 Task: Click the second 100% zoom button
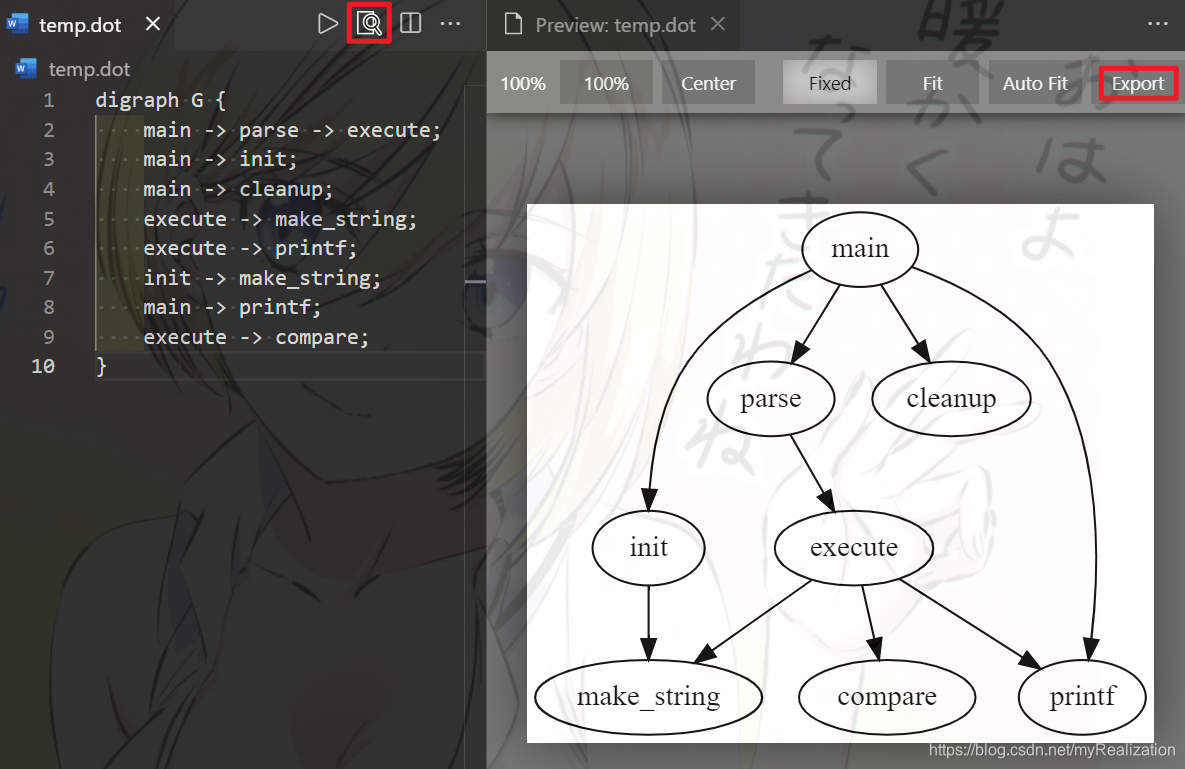tap(606, 83)
